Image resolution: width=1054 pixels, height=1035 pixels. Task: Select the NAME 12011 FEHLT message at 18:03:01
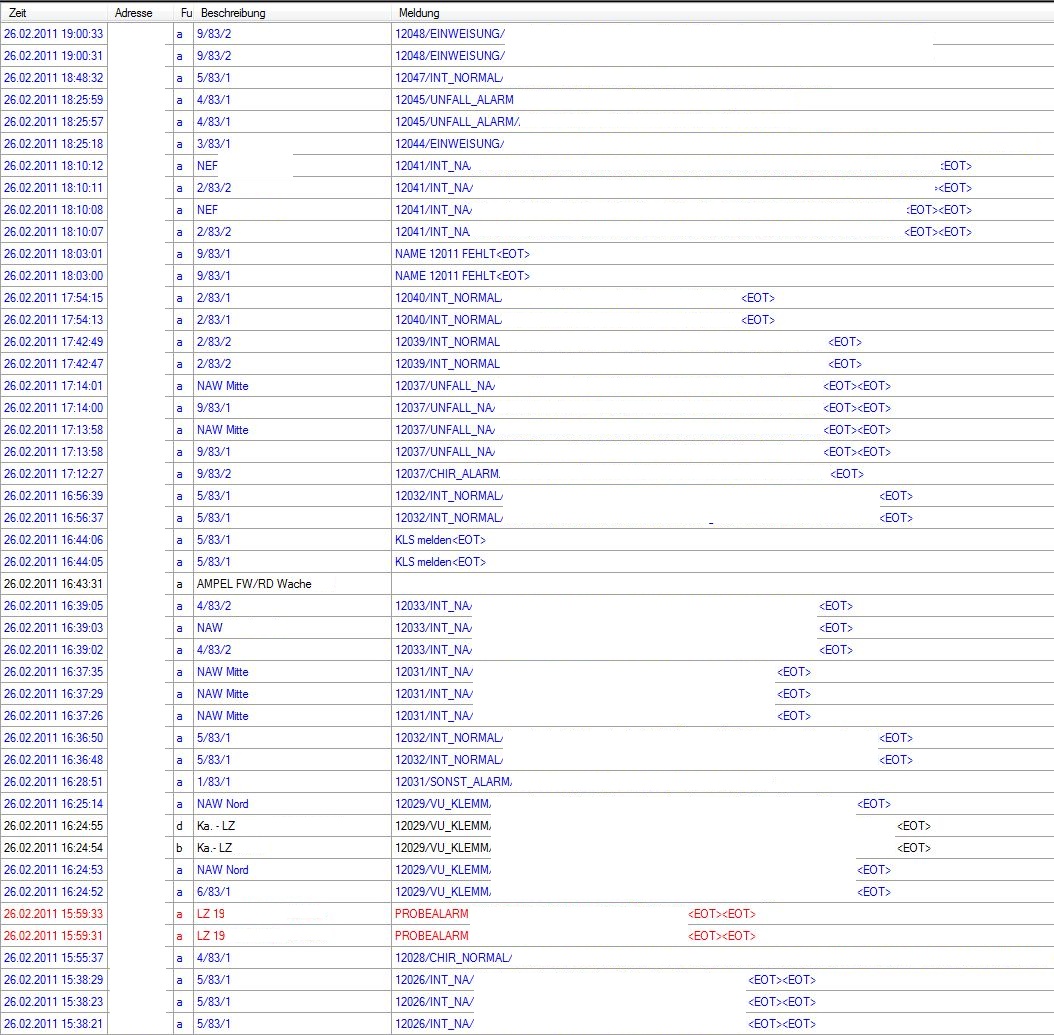pyautogui.click(x=462, y=254)
